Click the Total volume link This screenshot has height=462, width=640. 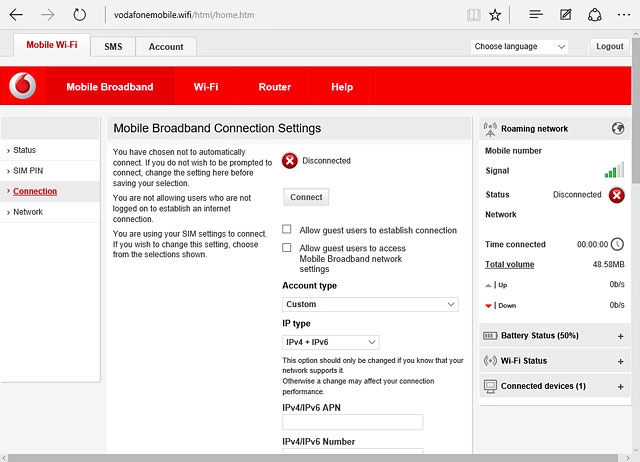[x=510, y=265]
